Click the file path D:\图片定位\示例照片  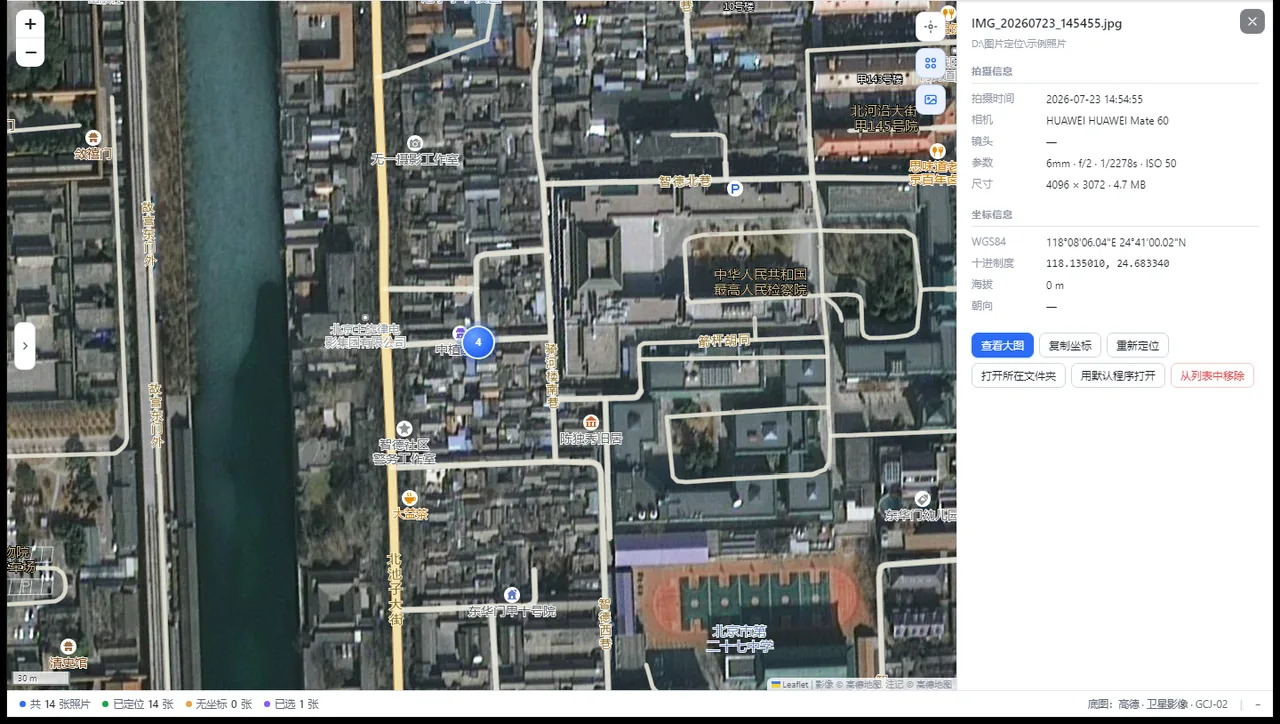[1019, 44]
